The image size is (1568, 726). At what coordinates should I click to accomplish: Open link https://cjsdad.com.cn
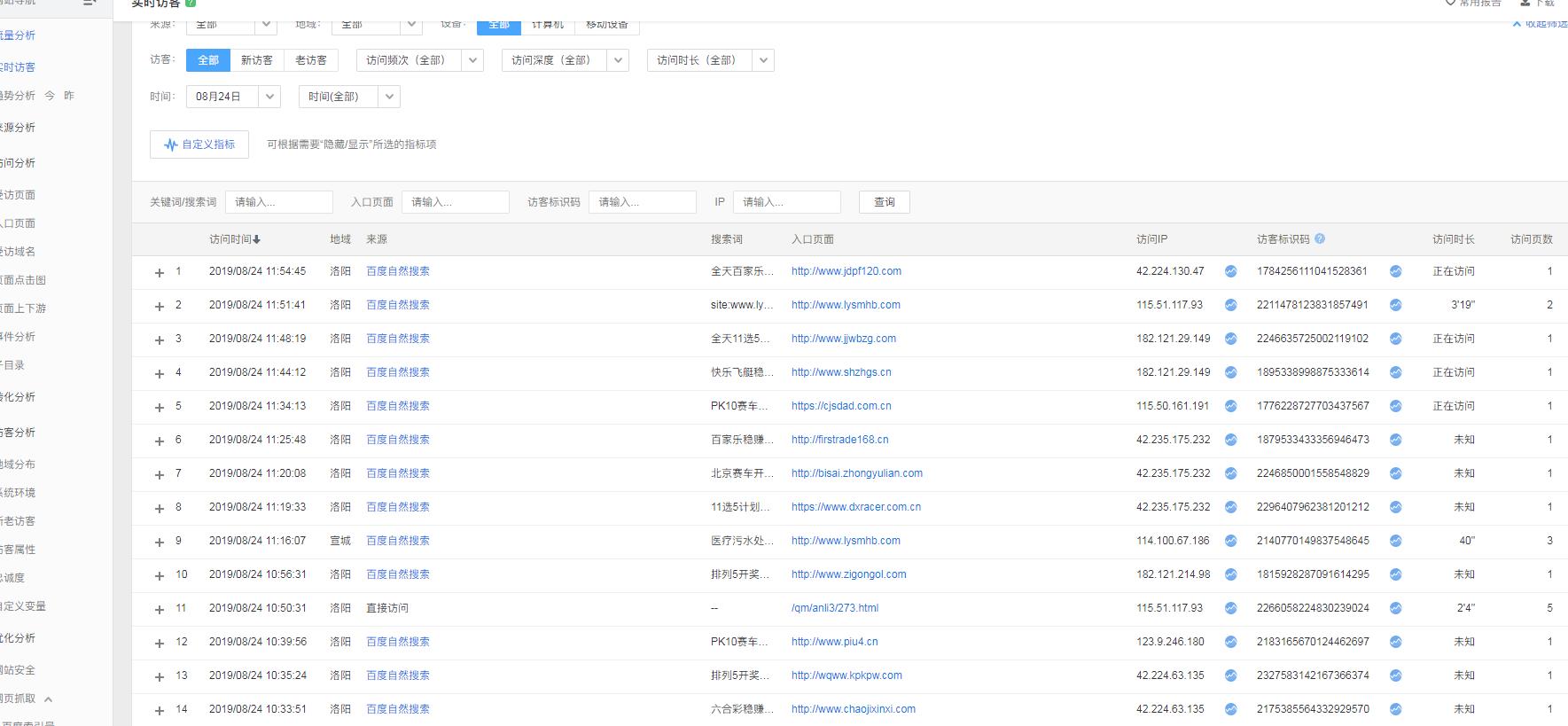tap(841, 406)
